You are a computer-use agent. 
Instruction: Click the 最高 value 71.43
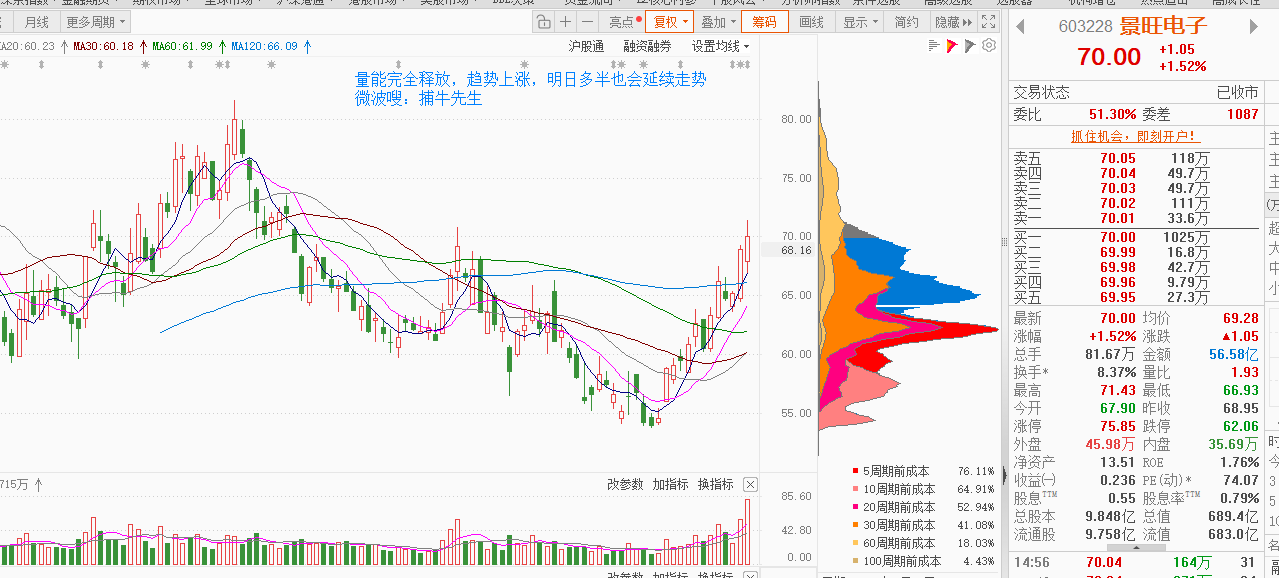1116,390
